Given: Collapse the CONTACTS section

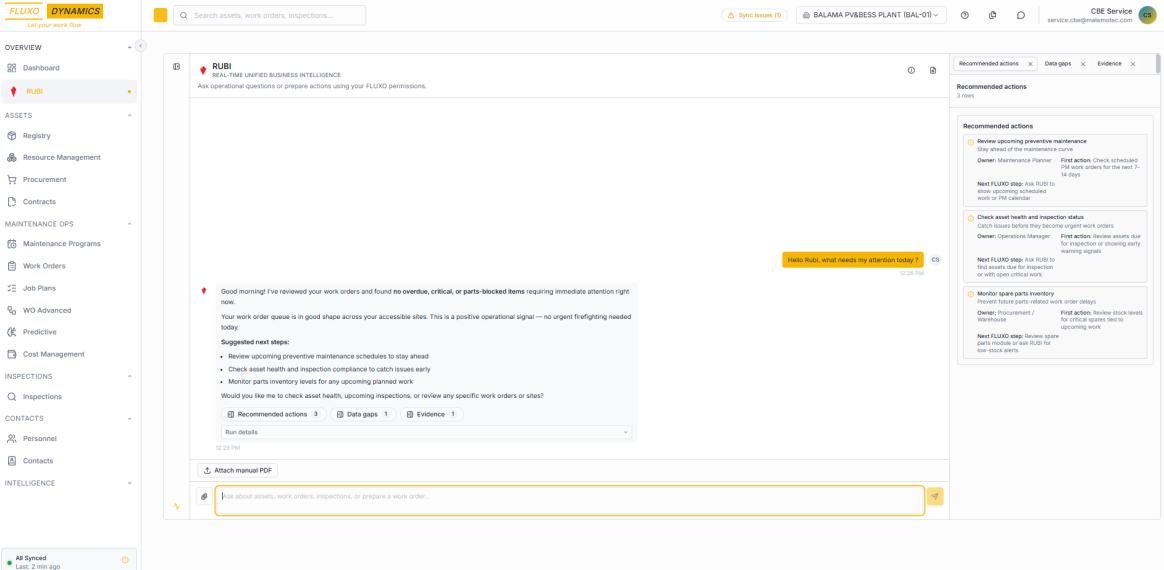Looking at the screenshot, I should (130, 419).
